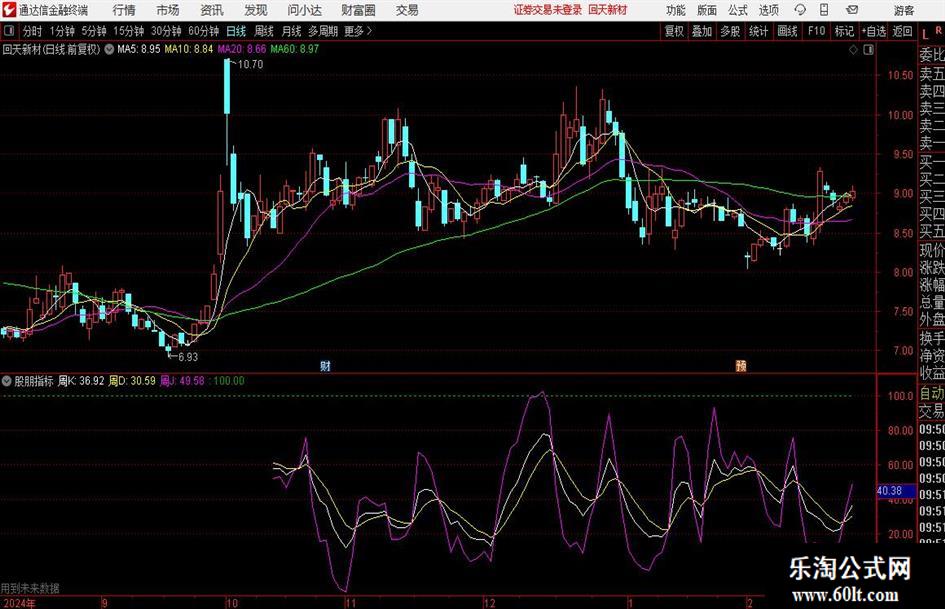Open the 问小达 menu
945x609 pixels.
point(304,10)
